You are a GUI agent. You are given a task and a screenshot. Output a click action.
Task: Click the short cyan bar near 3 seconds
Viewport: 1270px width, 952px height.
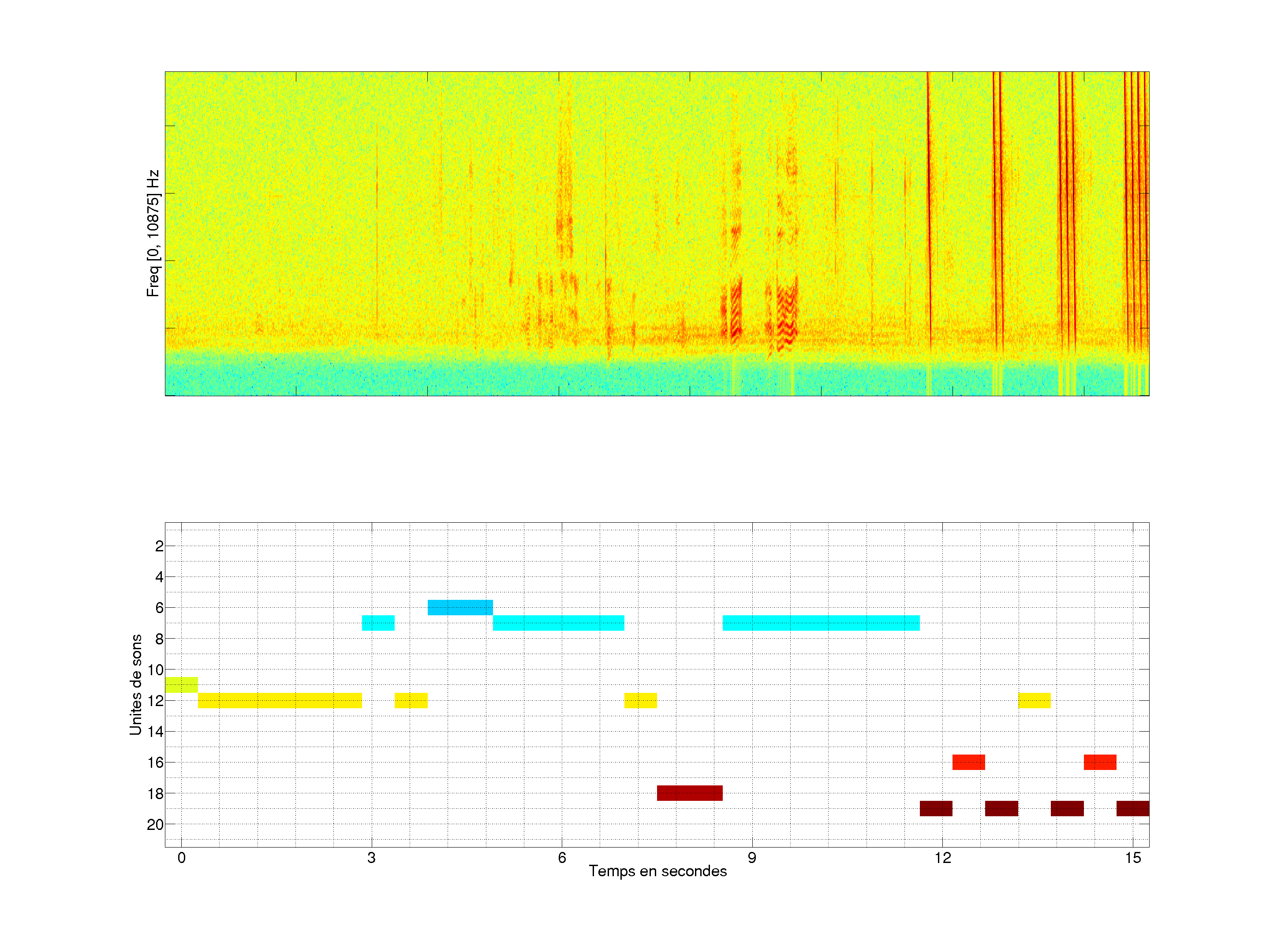[x=378, y=623]
